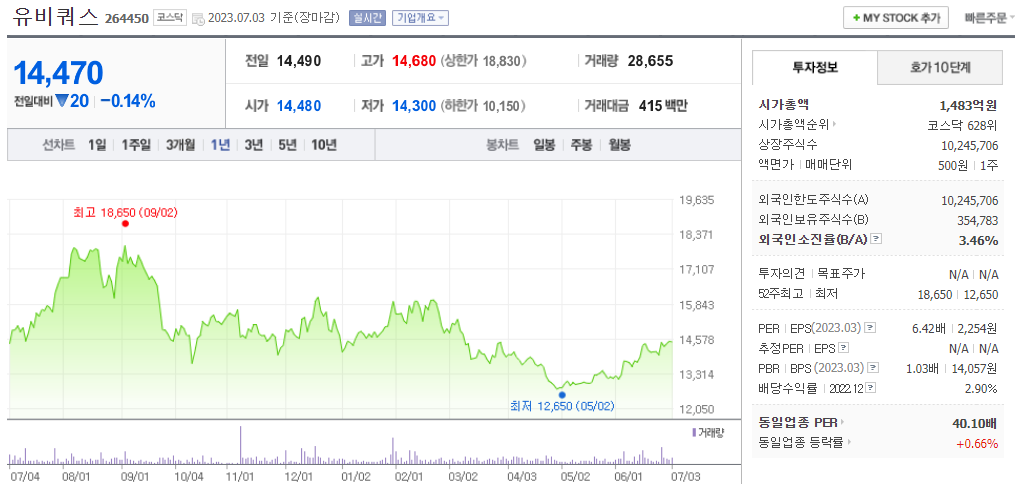Click the help icon next to 외국인소진율(B/A)
Image resolution: width=1022 pixels, height=484 pixels.
click(x=876, y=239)
